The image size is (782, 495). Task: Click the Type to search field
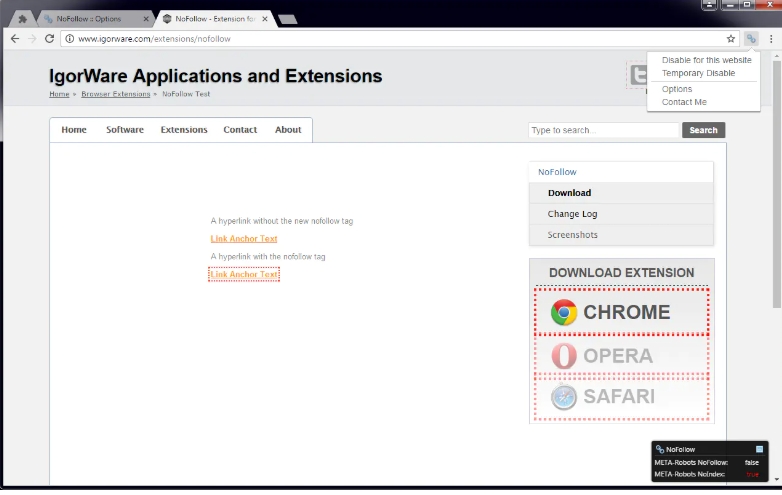pyautogui.click(x=603, y=130)
